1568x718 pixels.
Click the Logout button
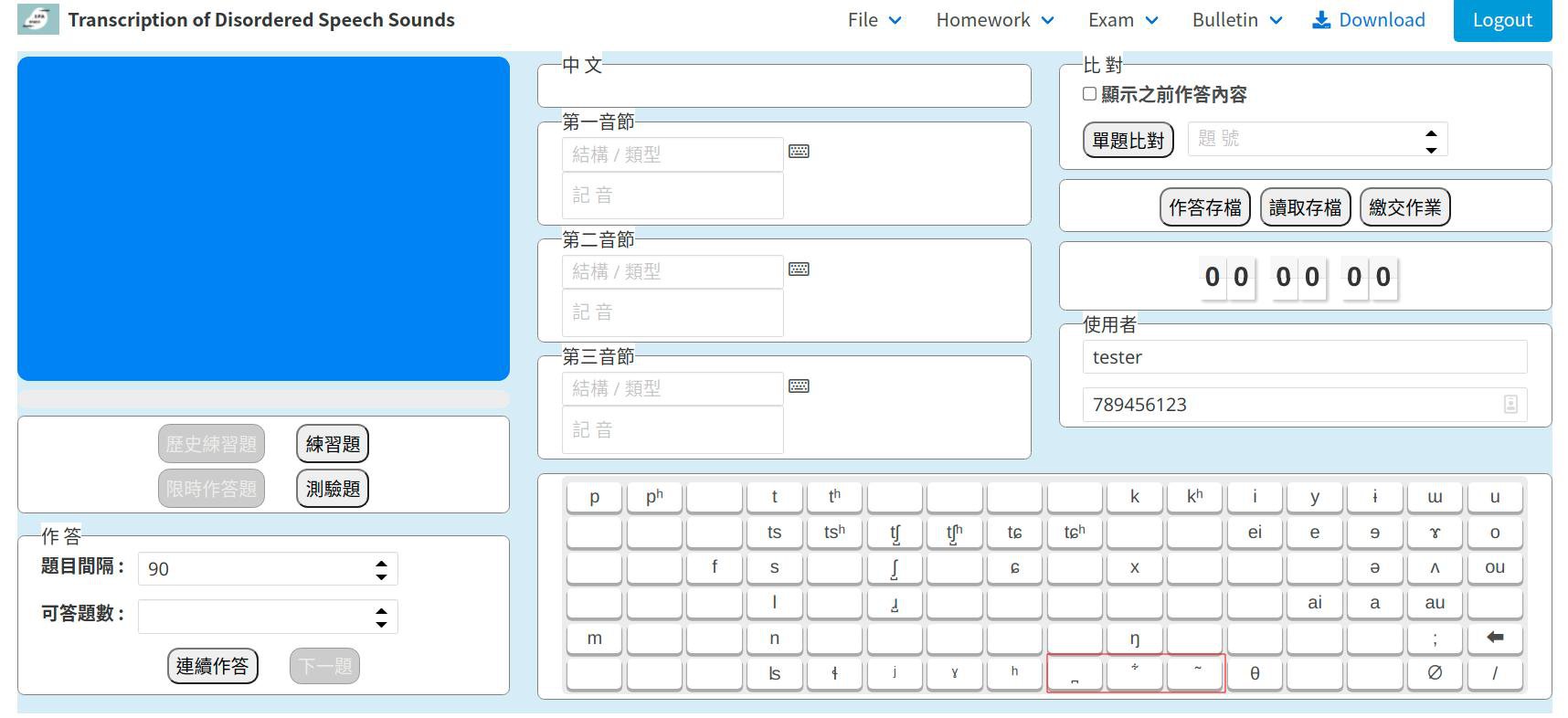(1501, 20)
